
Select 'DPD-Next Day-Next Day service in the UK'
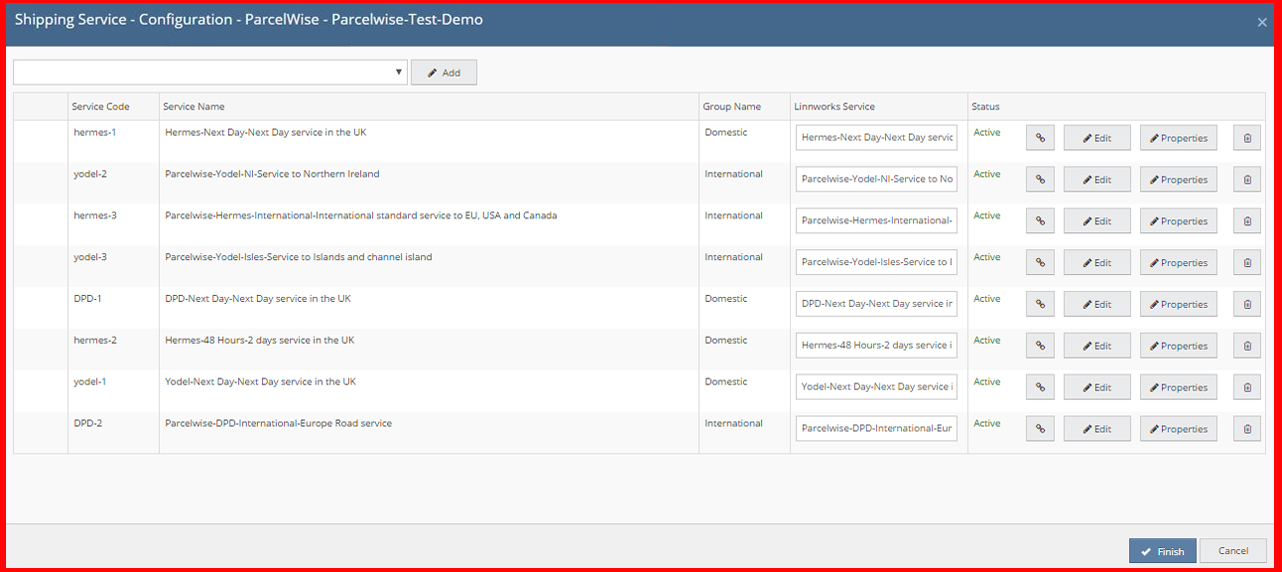[257, 298]
